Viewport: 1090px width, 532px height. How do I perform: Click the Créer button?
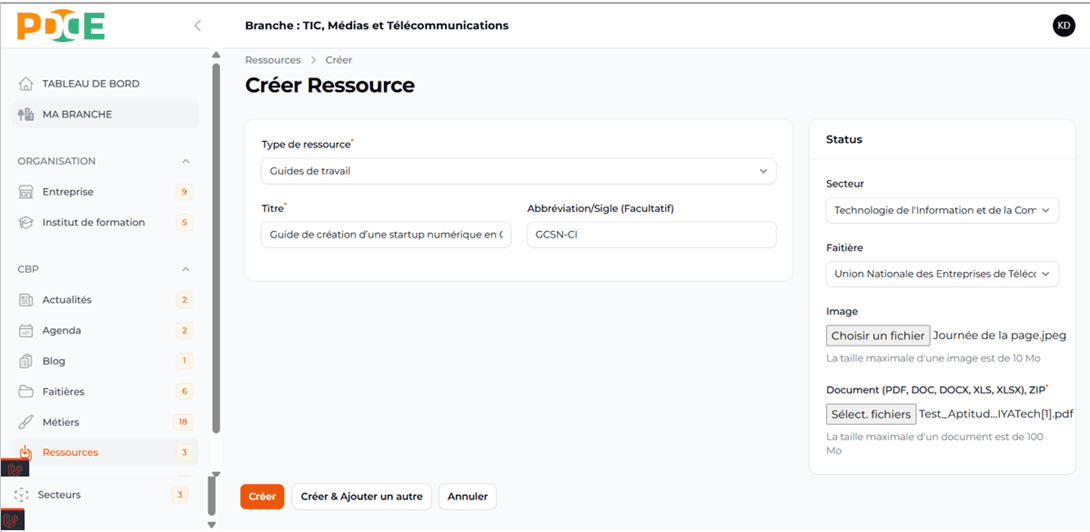coord(262,497)
